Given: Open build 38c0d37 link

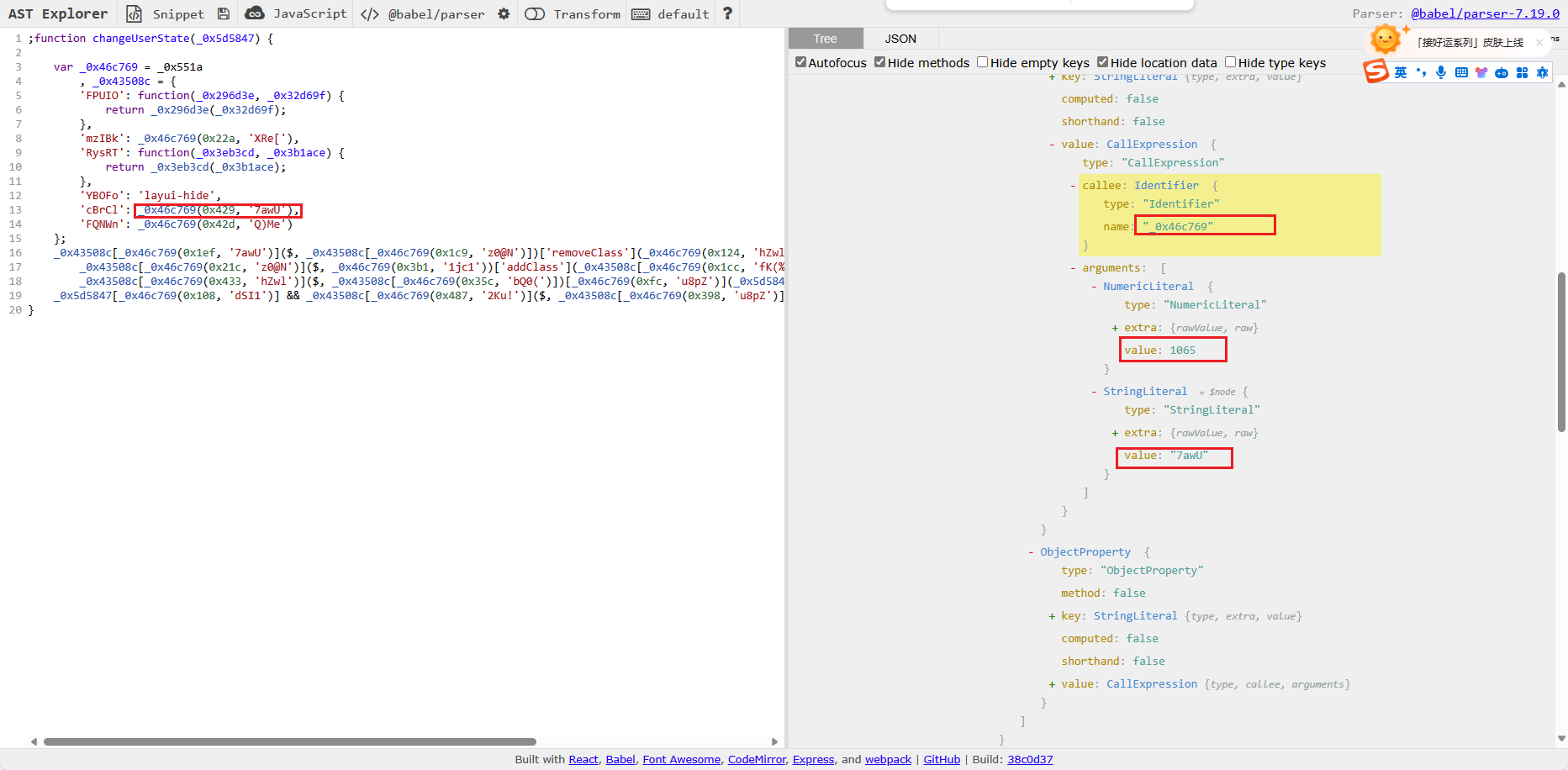Looking at the screenshot, I should 1030,759.
